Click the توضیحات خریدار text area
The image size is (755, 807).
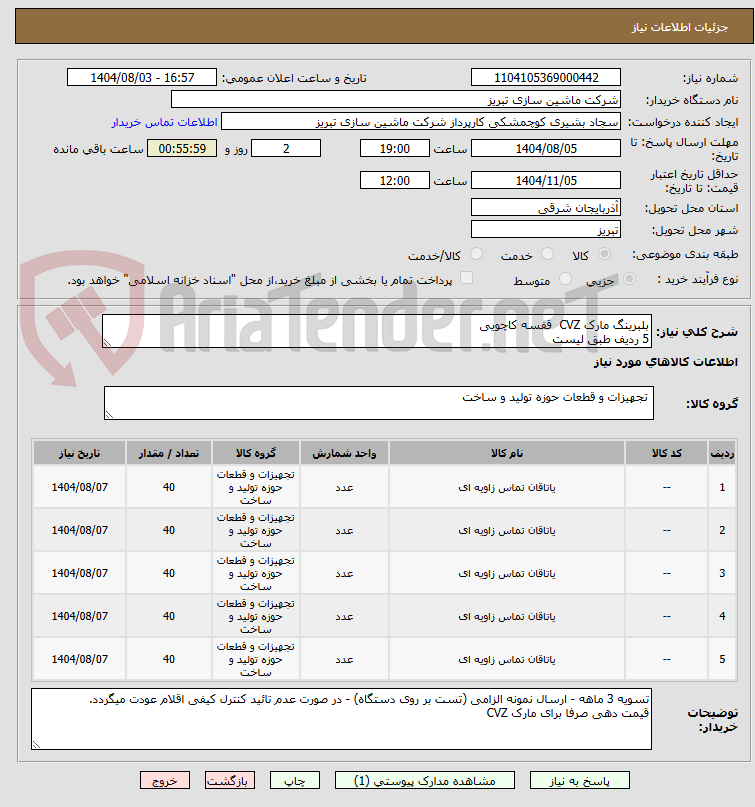pos(341,719)
